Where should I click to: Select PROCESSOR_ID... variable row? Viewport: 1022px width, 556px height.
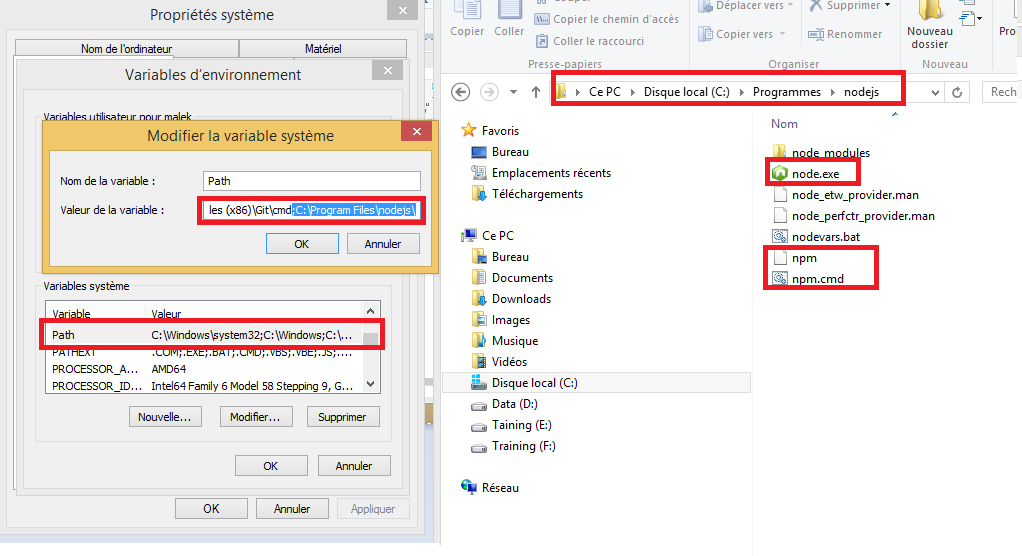click(x=205, y=386)
